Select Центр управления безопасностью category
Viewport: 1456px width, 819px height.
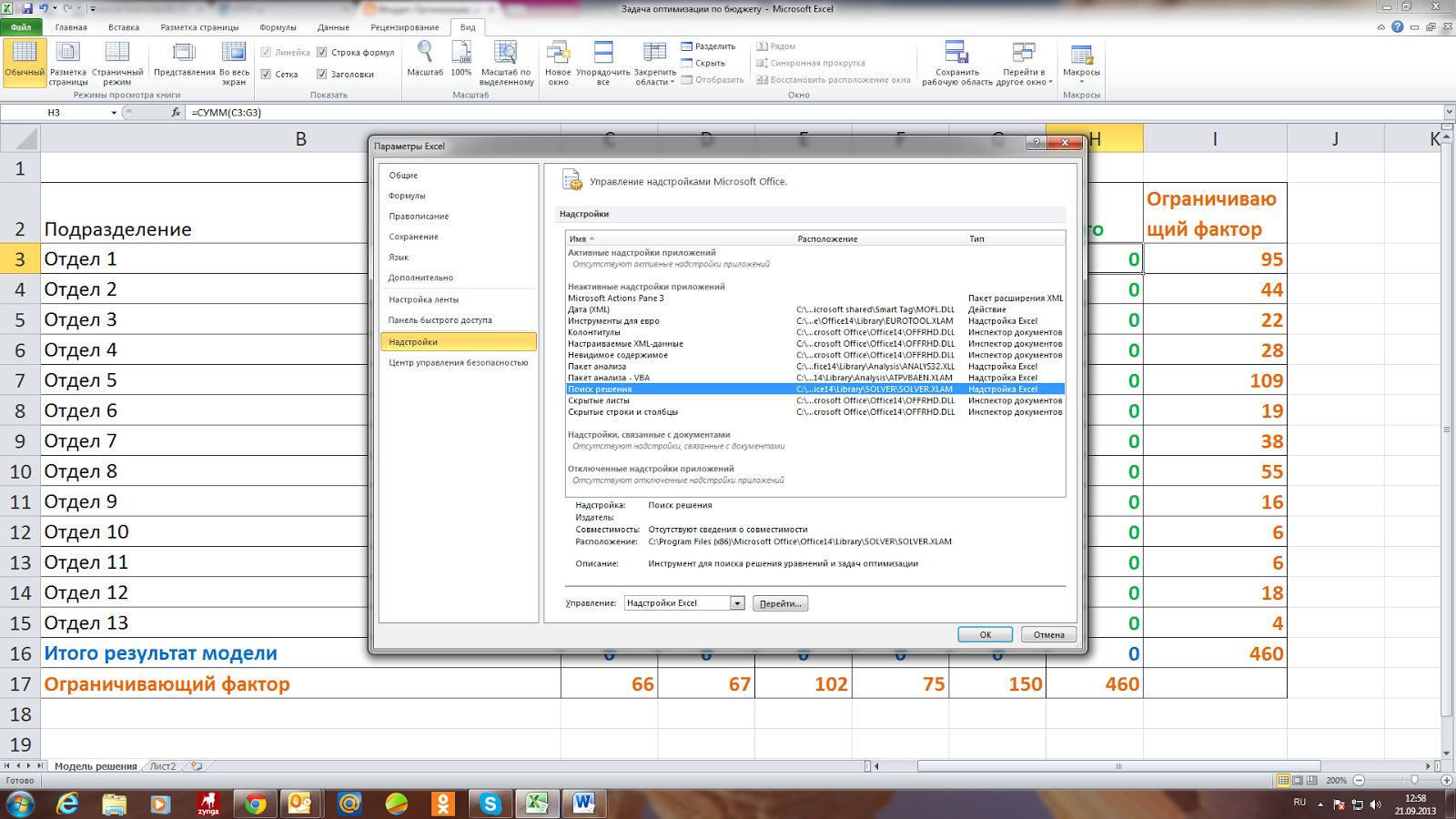(458, 362)
